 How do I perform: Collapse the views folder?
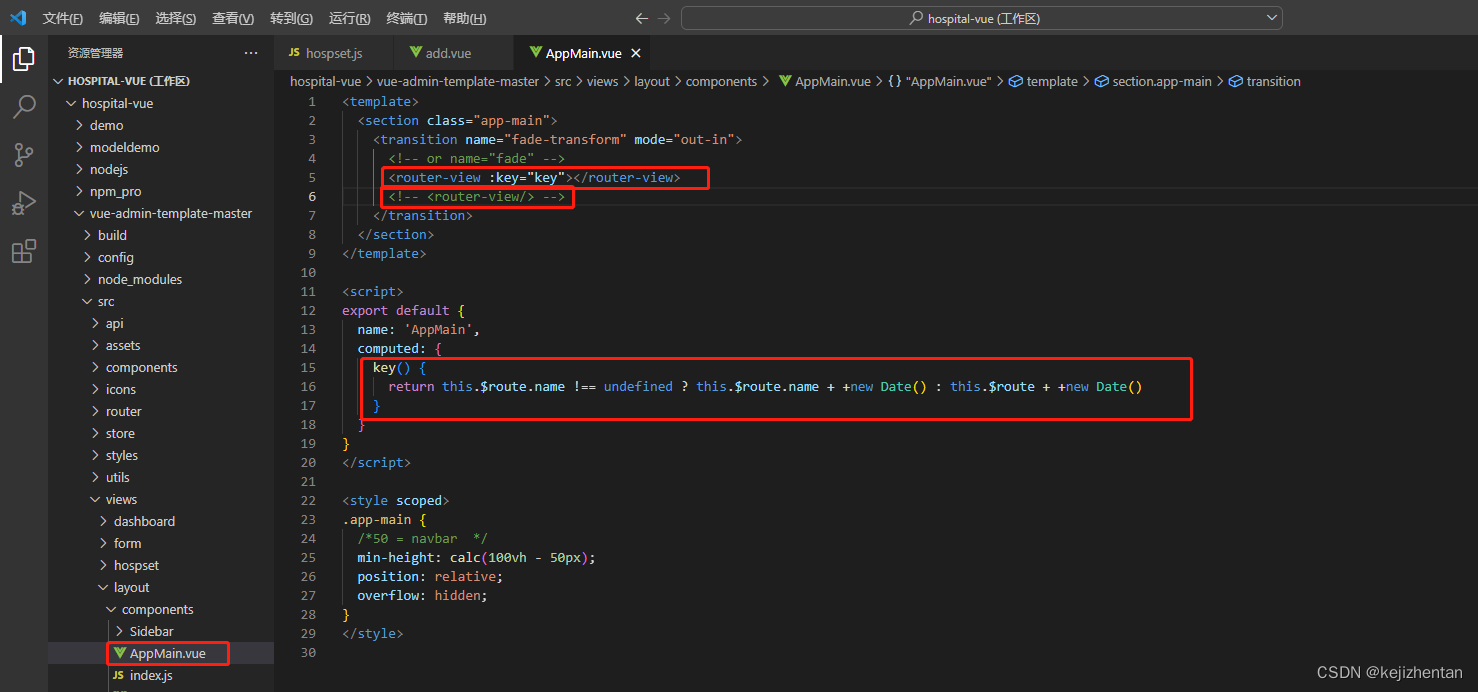(161, 499)
